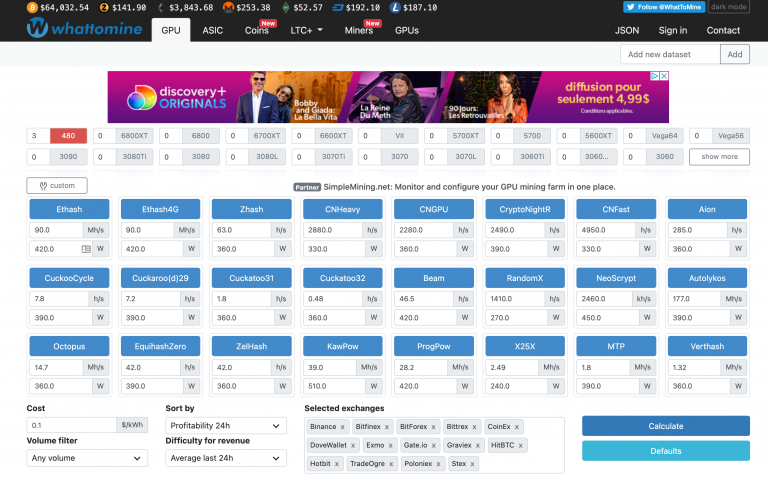Open power table icon in Ethash watt field

click(x=86, y=249)
